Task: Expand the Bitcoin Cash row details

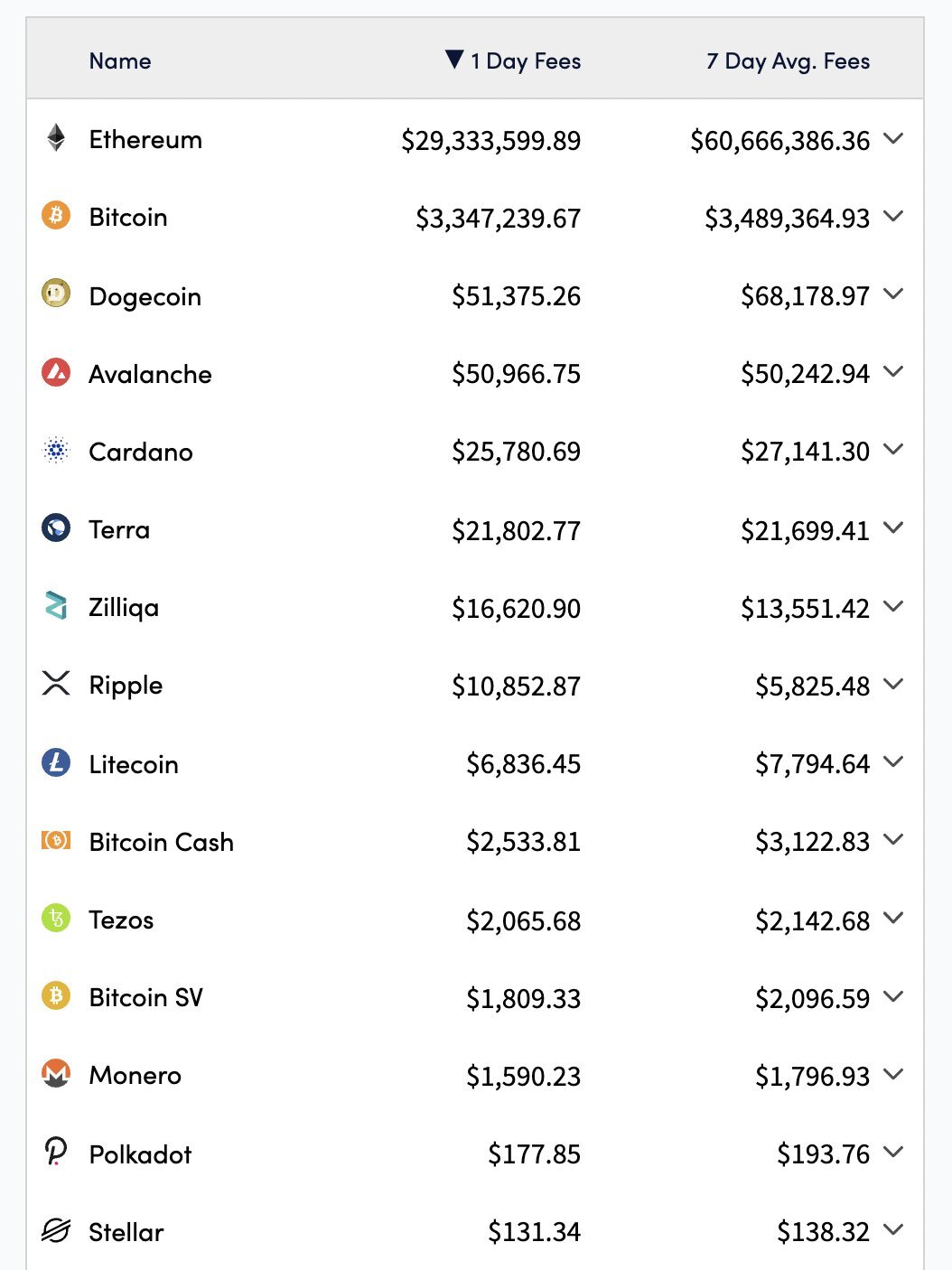Action: (893, 840)
